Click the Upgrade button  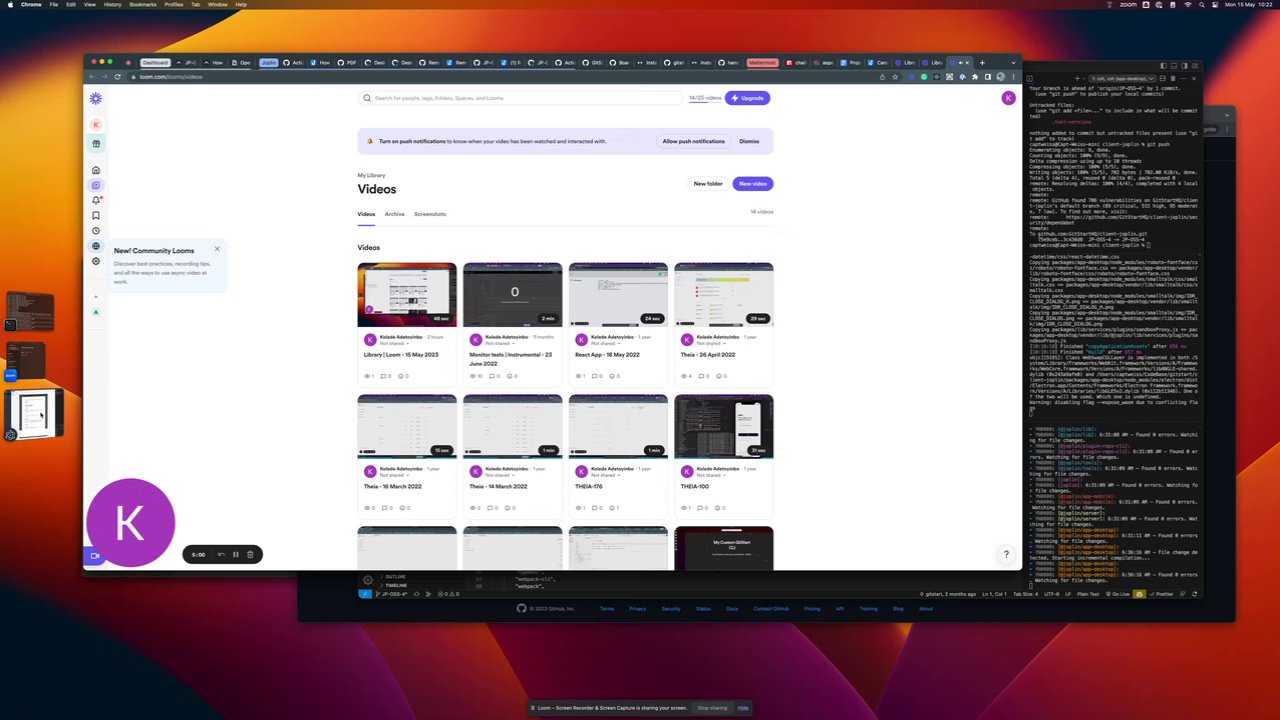click(x=748, y=98)
